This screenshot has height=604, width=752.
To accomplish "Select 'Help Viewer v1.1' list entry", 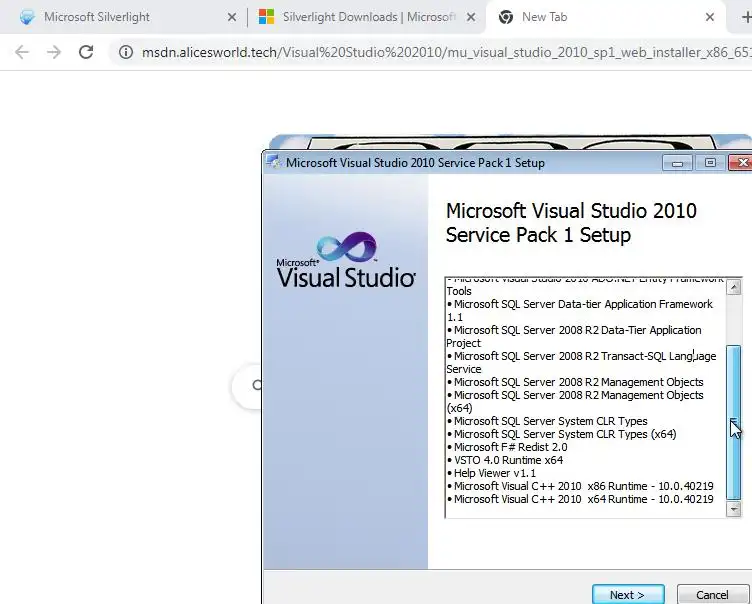I will click(492, 473).
